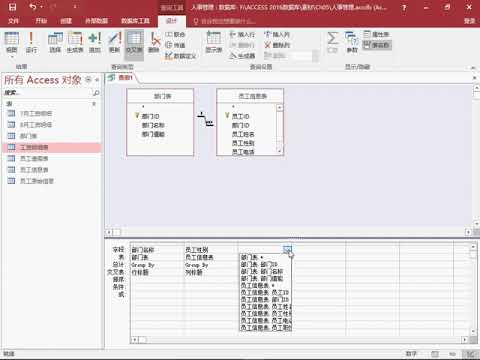
Task: Click 生成器 (Builder) in query setup
Action: pyautogui.click(x=242, y=56)
